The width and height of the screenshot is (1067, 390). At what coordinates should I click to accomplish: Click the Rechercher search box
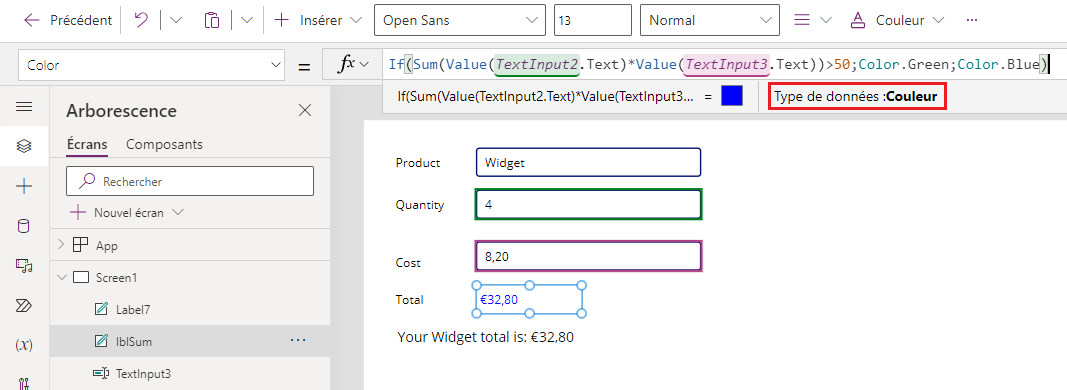point(190,181)
